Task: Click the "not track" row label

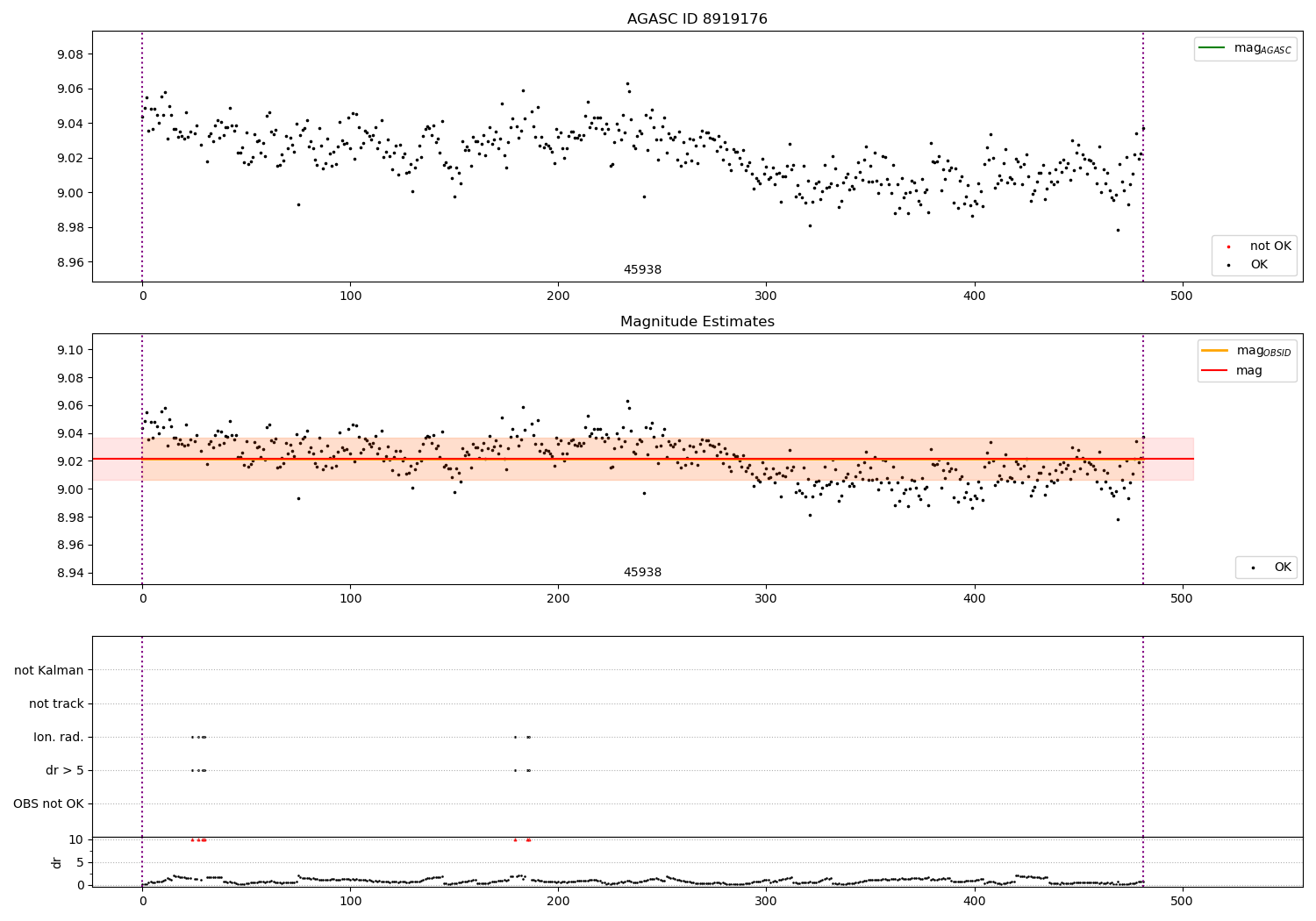Action: (x=56, y=703)
